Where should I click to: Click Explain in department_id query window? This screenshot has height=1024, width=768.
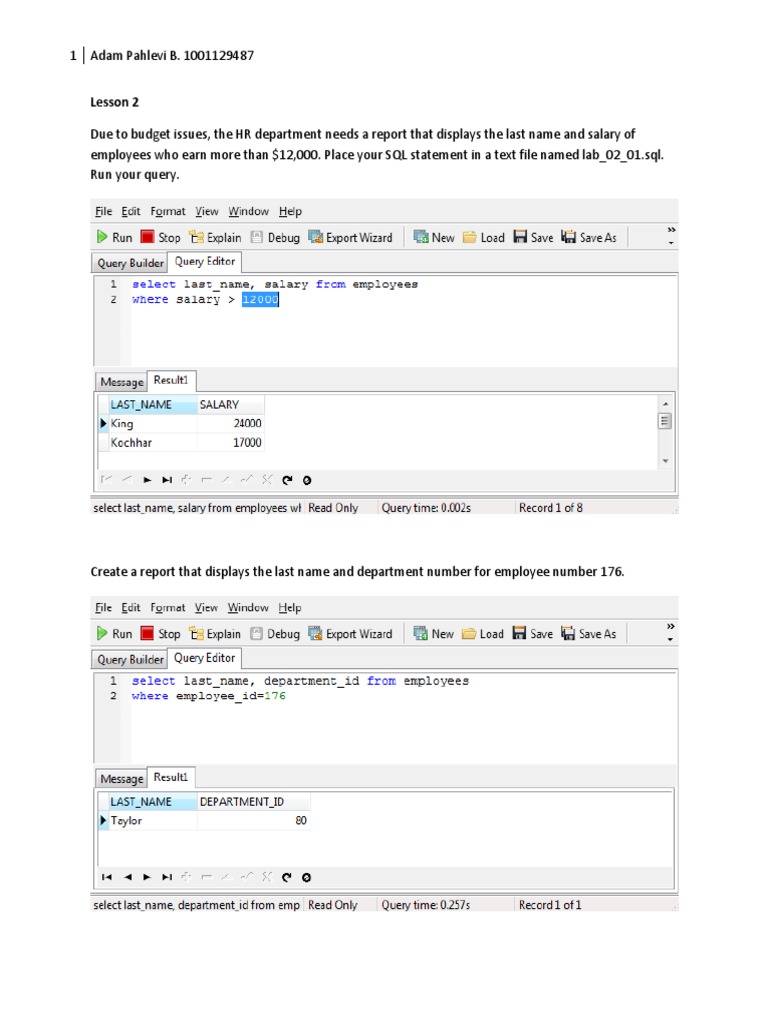pyautogui.click(x=215, y=633)
